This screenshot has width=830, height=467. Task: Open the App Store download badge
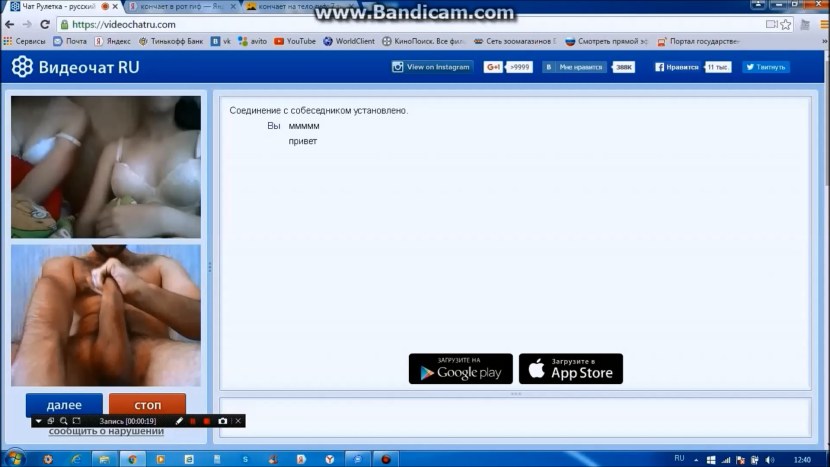click(571, 368)
